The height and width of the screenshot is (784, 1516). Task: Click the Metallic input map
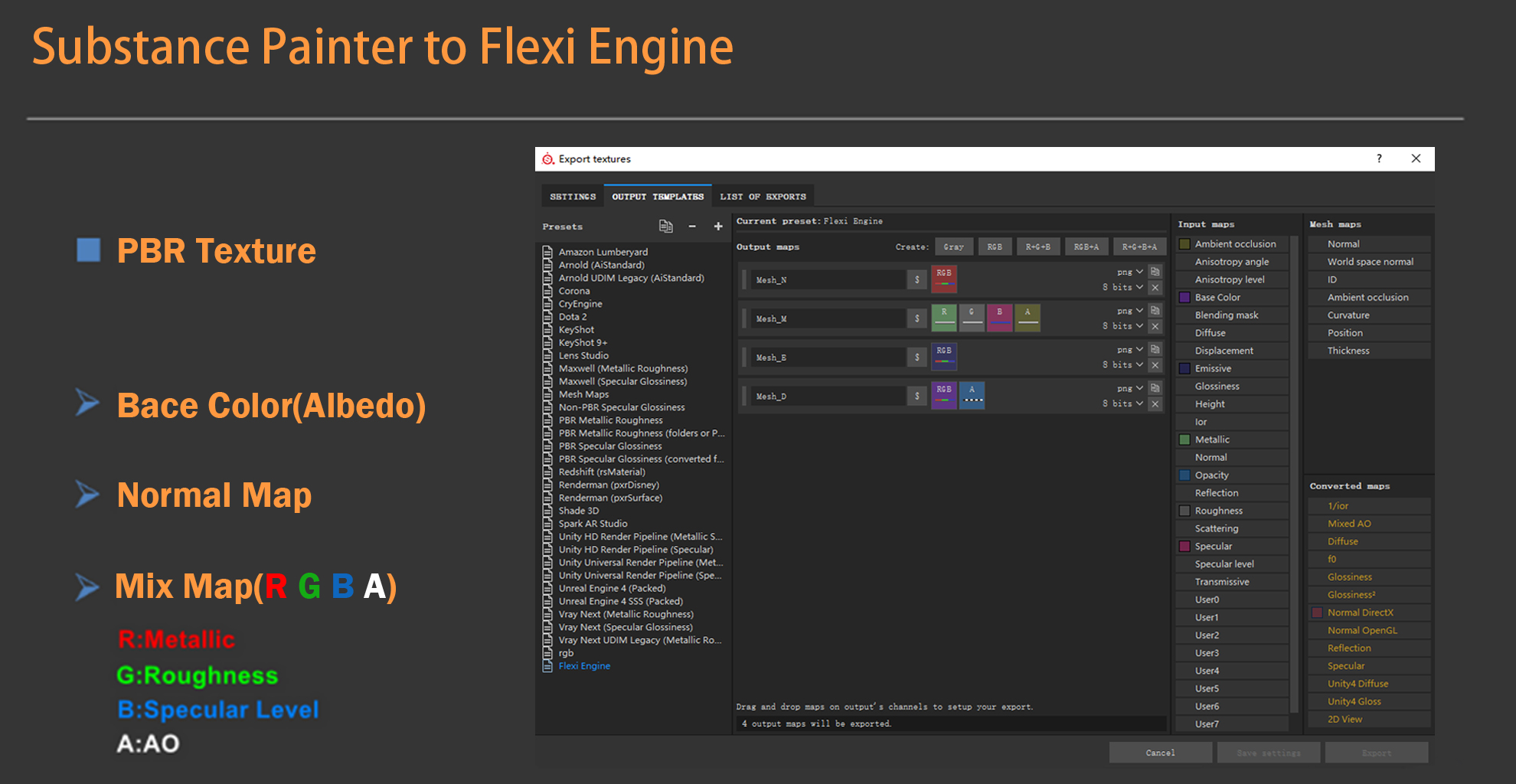pos(1232,439)
